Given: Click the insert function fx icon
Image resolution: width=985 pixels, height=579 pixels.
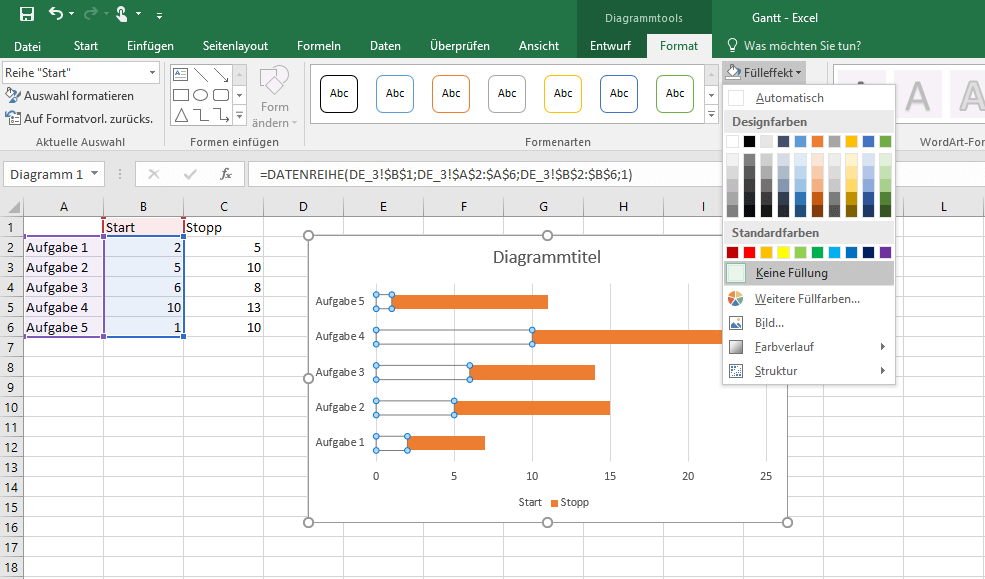Looking at the screenshot, I should point(226,174).
